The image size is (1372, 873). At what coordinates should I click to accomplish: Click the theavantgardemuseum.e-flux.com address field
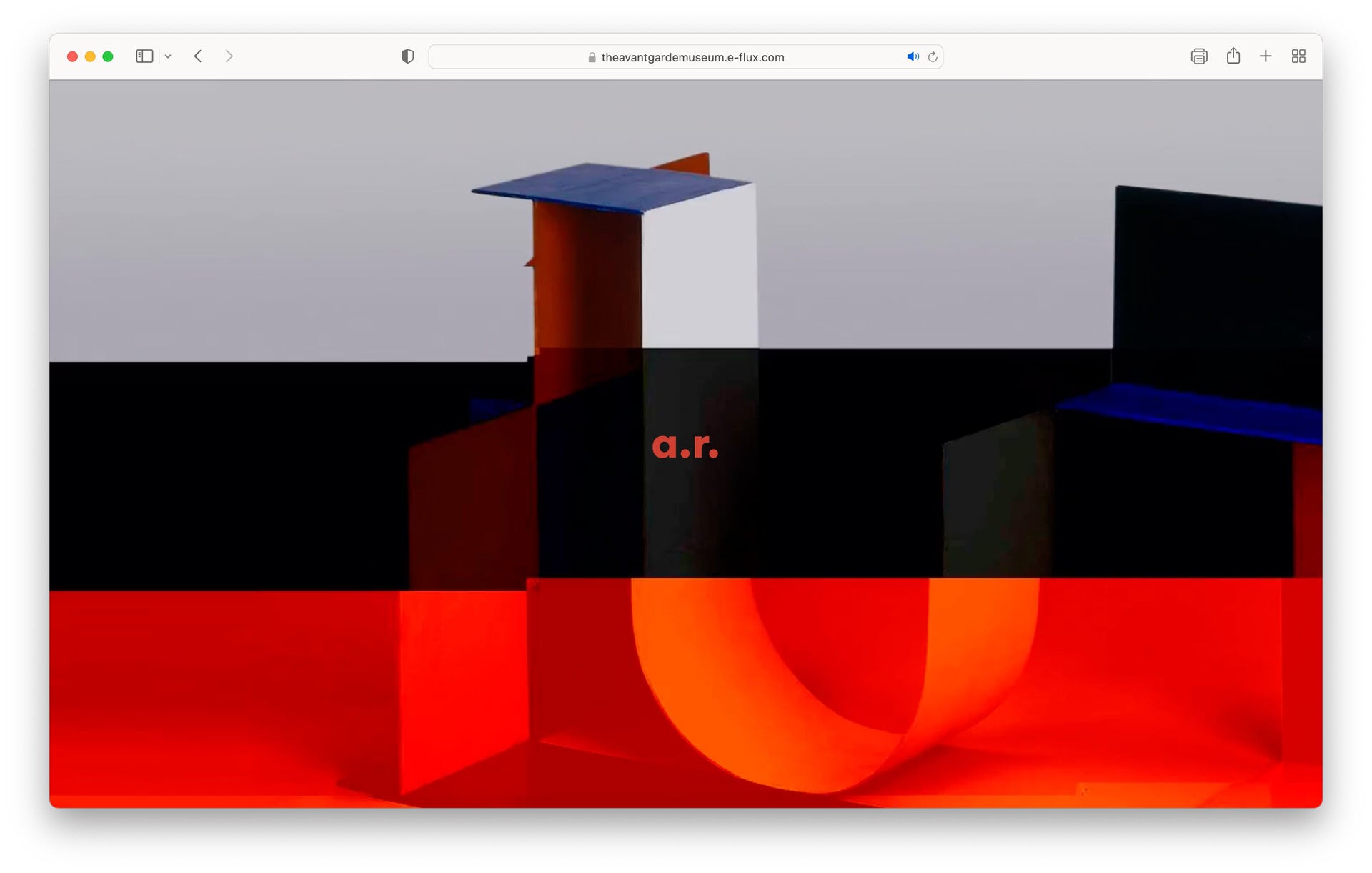(x=692, y=57)
